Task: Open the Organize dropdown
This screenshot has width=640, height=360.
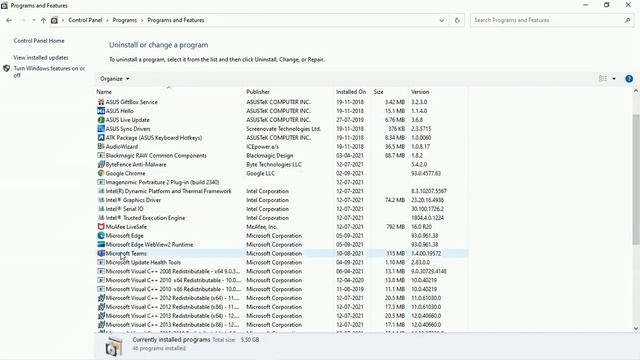Action: [114, 79]
